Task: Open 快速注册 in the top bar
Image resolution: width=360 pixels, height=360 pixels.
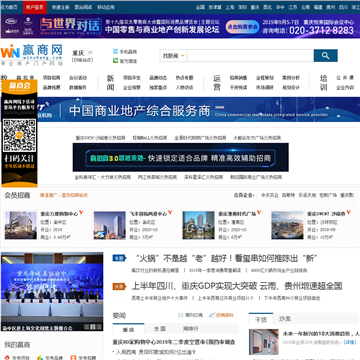Action: pyautogui.click(x=60, y=7)
